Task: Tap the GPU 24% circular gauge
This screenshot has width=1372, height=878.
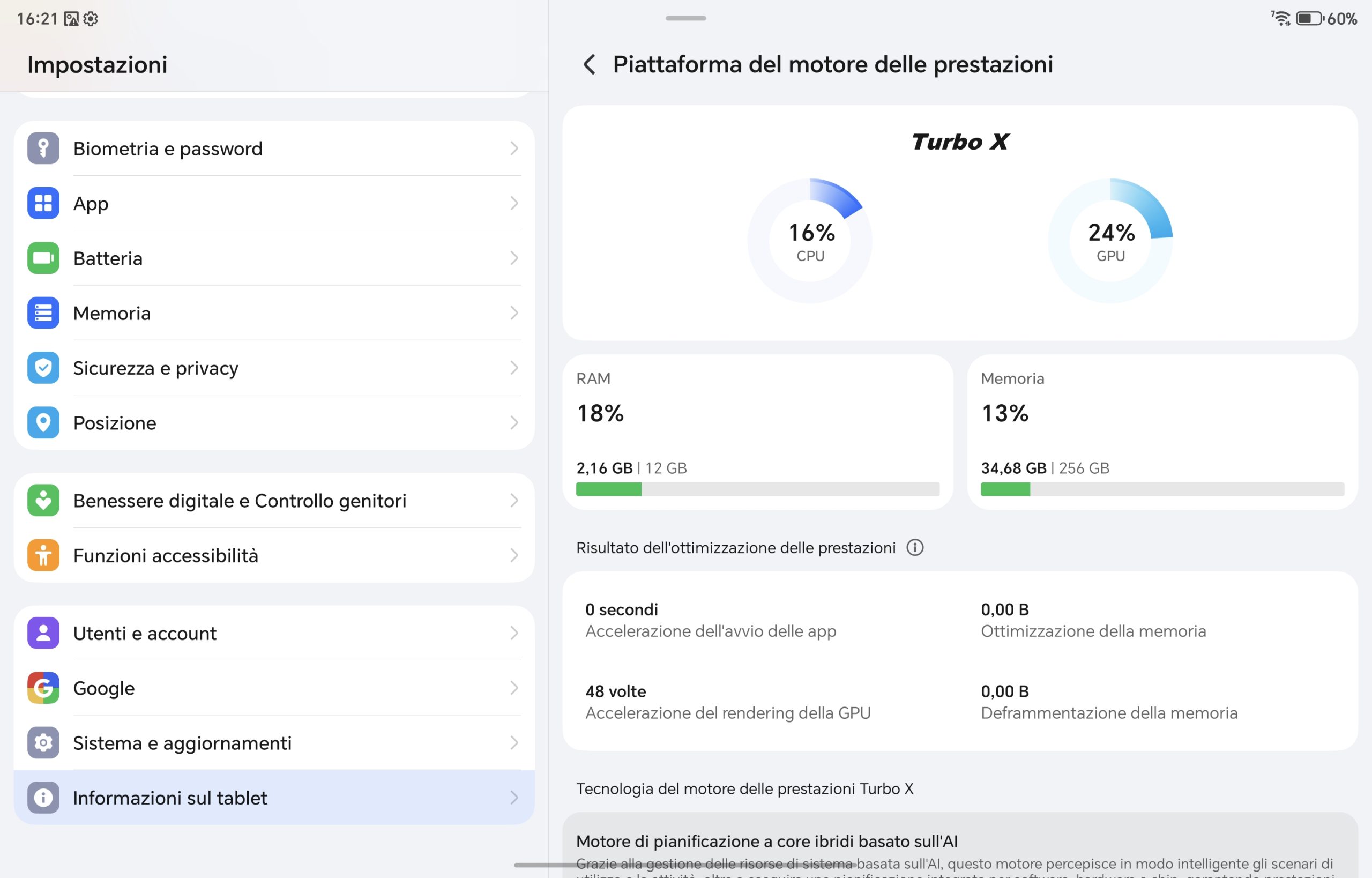Action: [x=1110, y=241]
